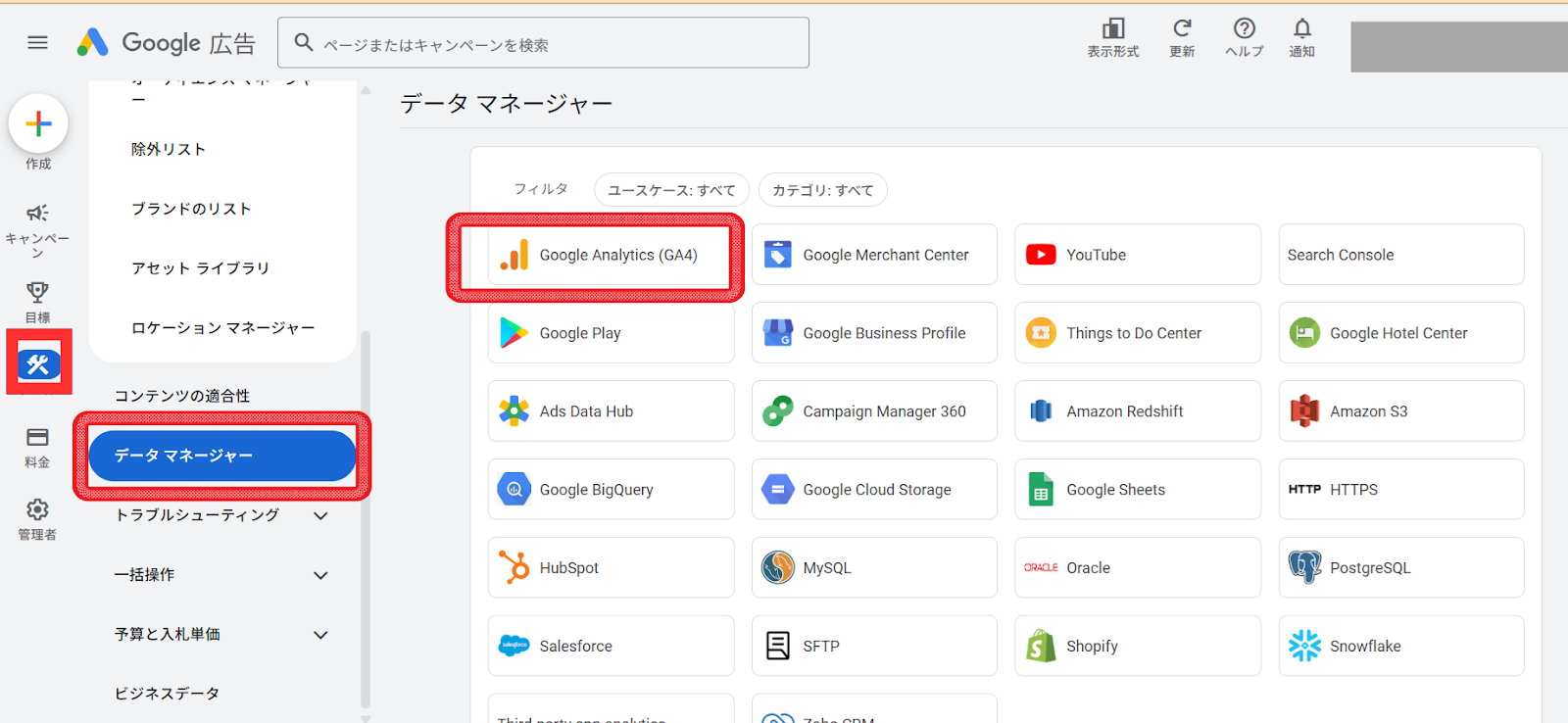Open the カテゴリ: すべて filter dropdown

tap(822, 190)
